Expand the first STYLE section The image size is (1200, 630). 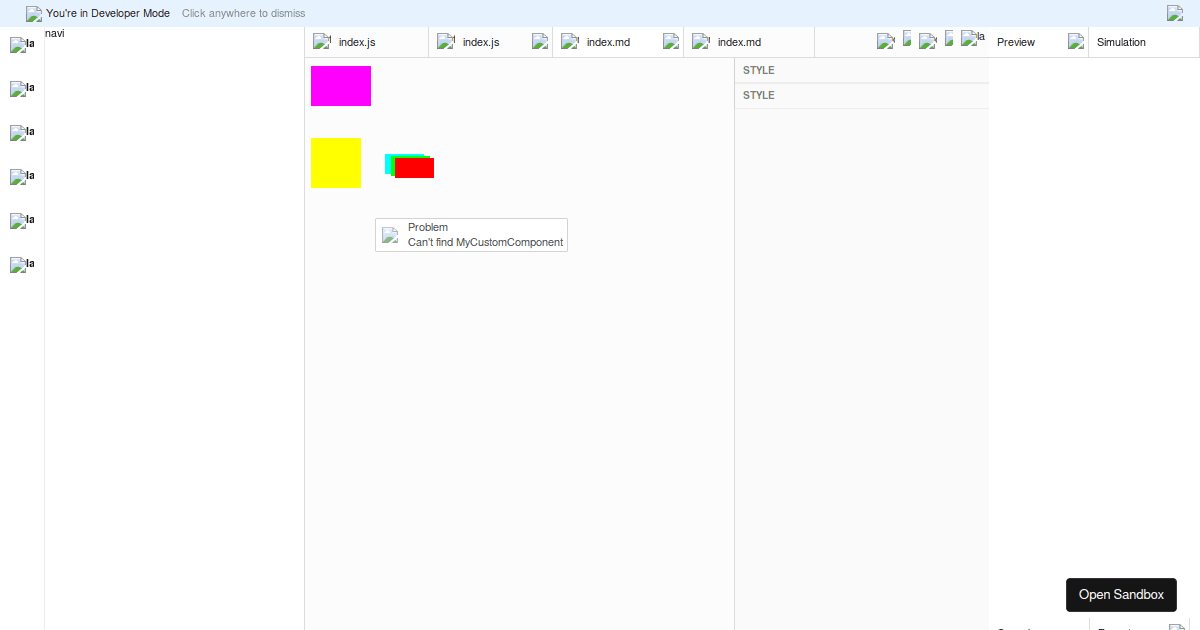758,69
